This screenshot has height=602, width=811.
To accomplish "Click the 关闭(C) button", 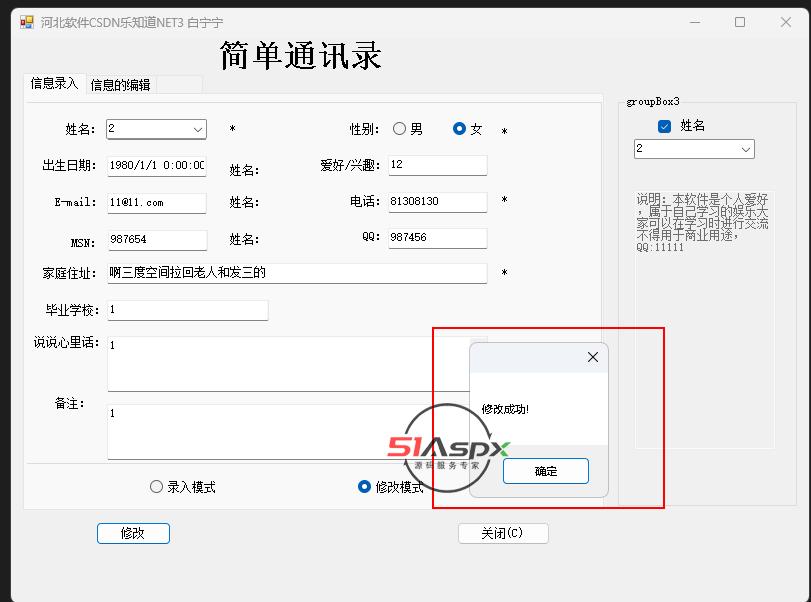I will [x=502, y=533].
